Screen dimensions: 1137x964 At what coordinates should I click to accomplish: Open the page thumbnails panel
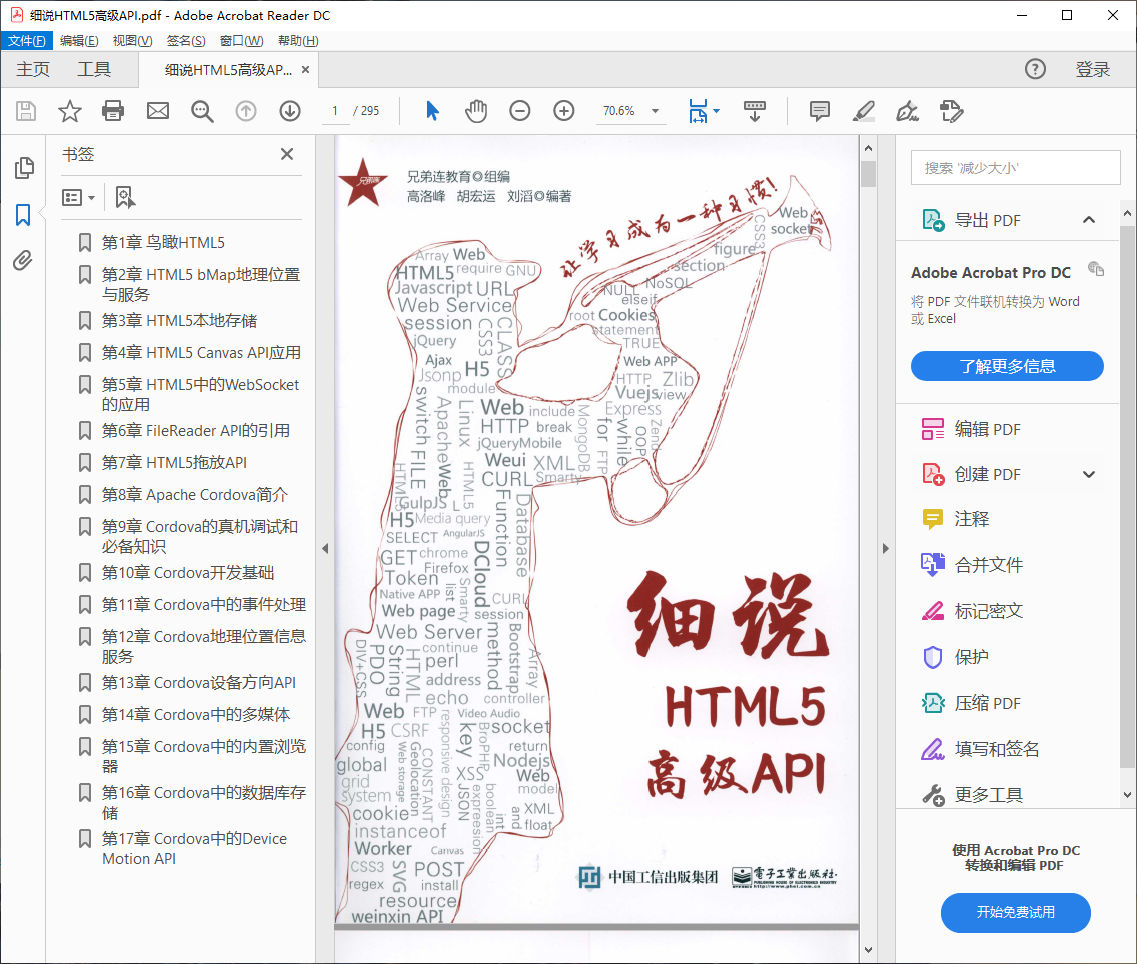[22, 170]
